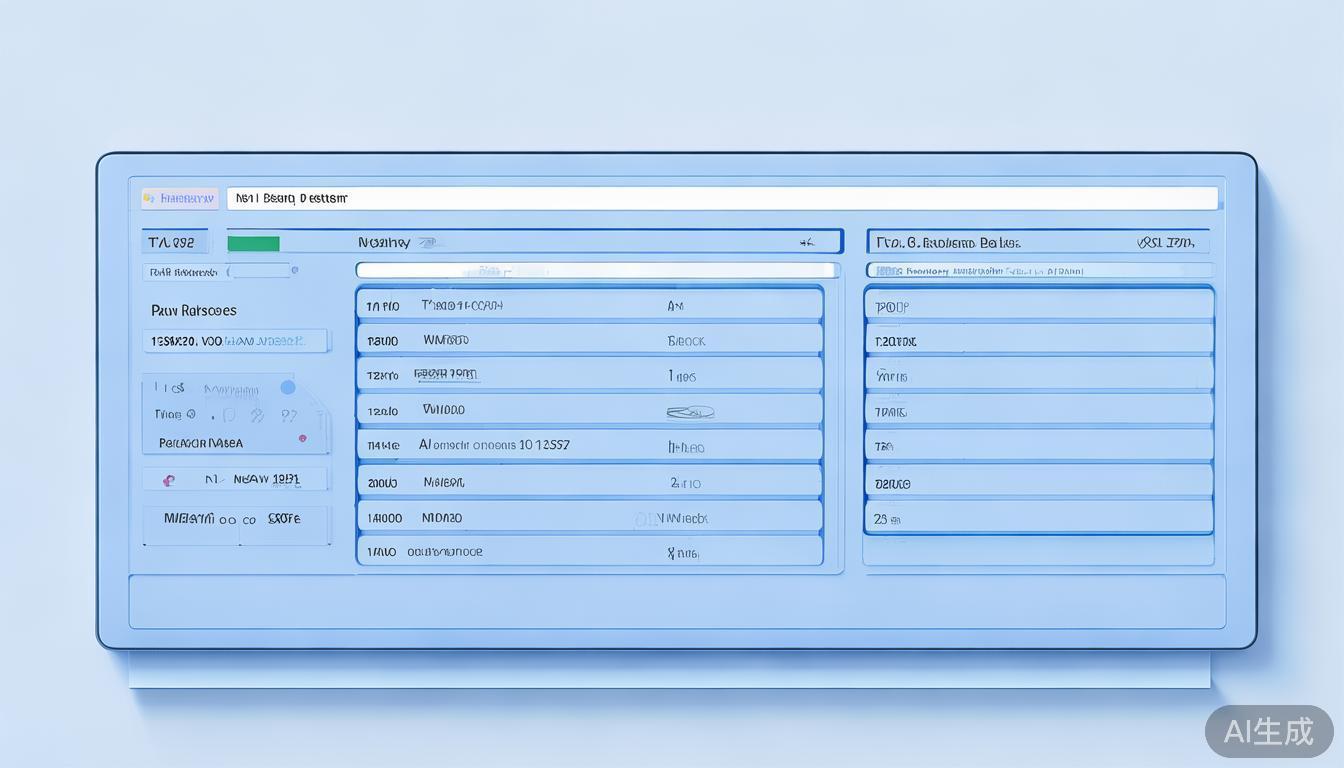Click the small round icon after Tiroe label
Viewport: 1344px width, 768px height.
point(190,414)
